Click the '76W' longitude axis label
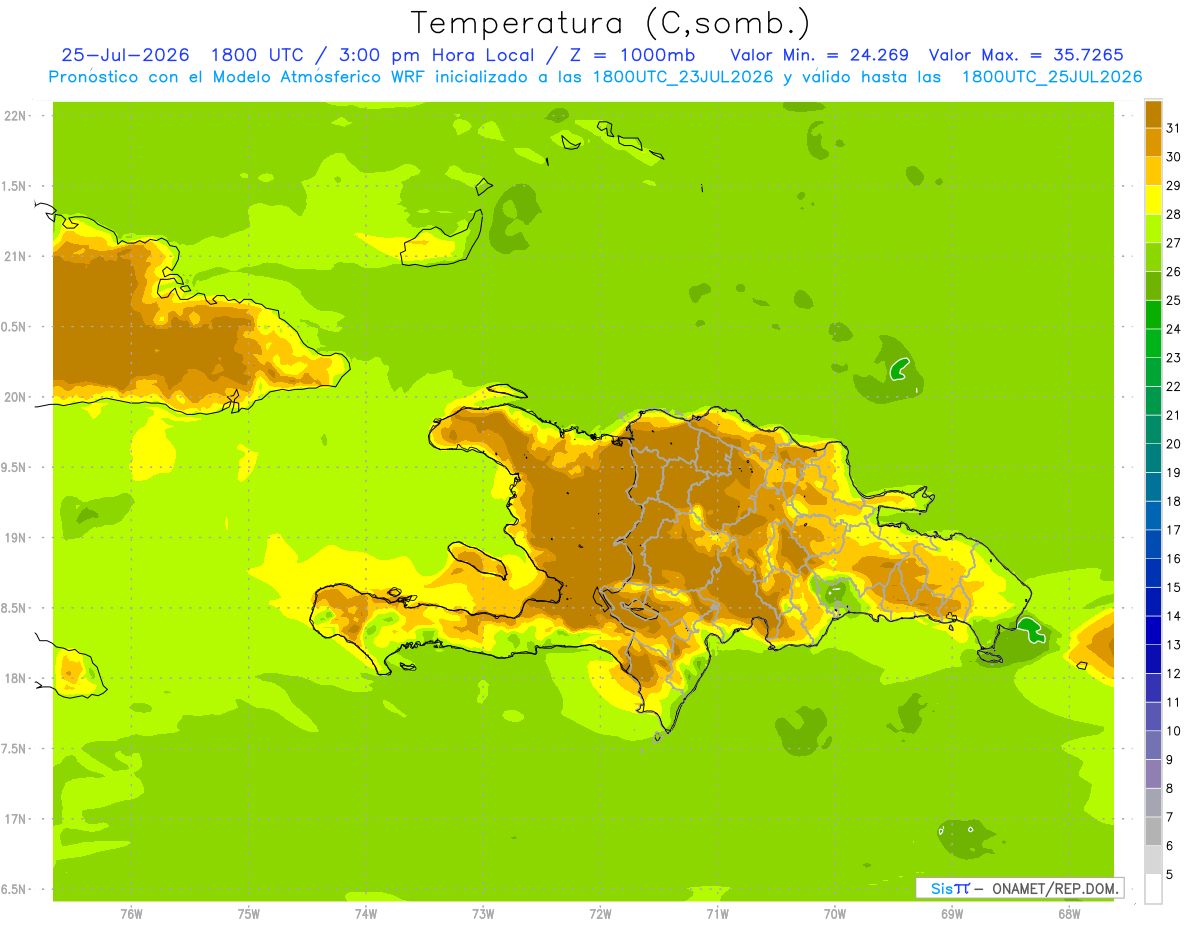This screenshot has height=927, width=1200. [x=131, y=913]
